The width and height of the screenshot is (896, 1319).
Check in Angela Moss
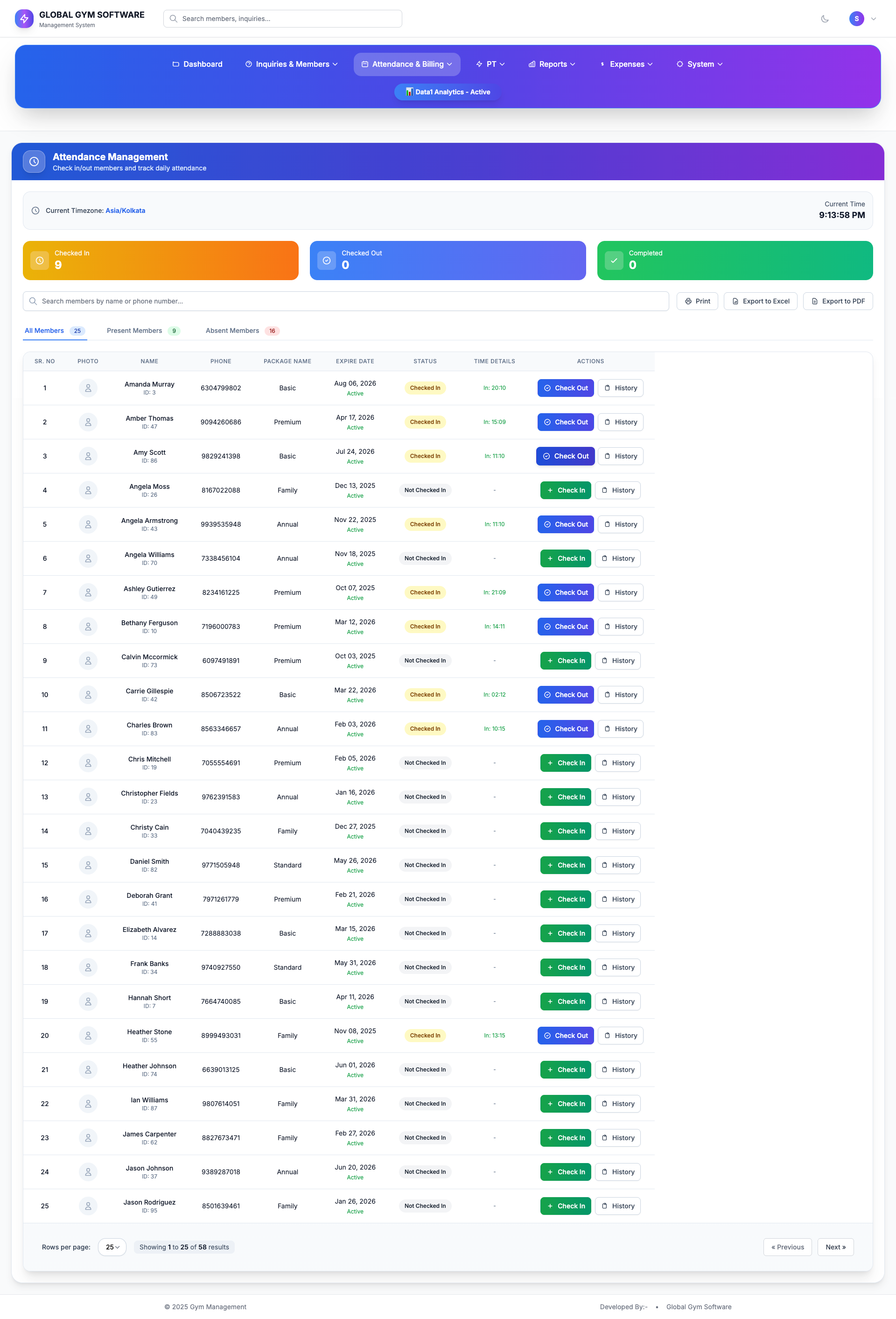(565, 490)
